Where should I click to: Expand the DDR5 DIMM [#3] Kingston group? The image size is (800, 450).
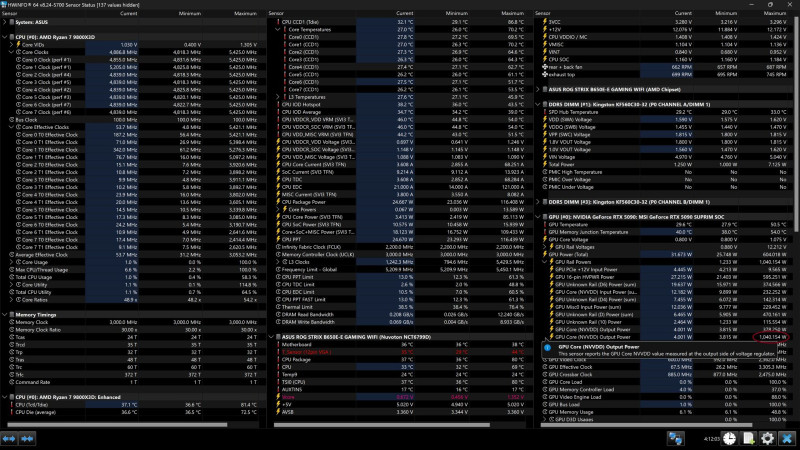pyautogui.click(x=538, y=202)
